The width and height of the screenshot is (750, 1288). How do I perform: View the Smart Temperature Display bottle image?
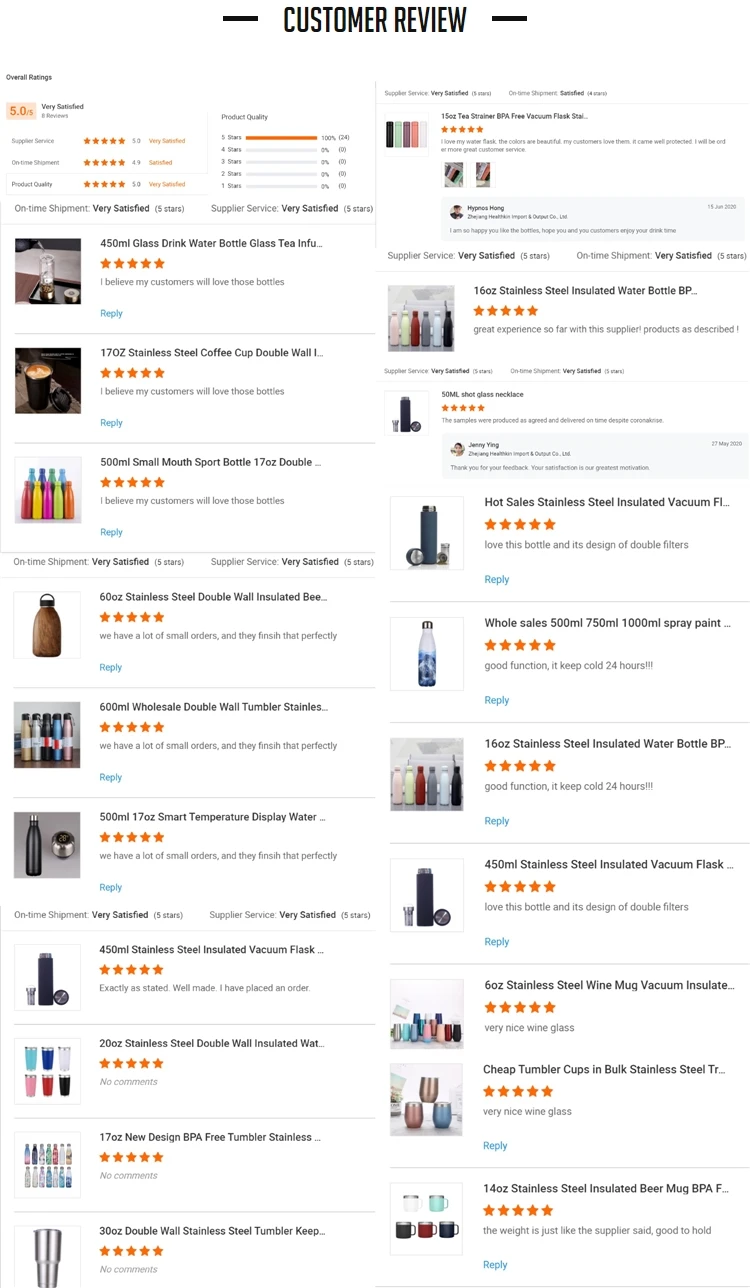click(x=47, y=845)
